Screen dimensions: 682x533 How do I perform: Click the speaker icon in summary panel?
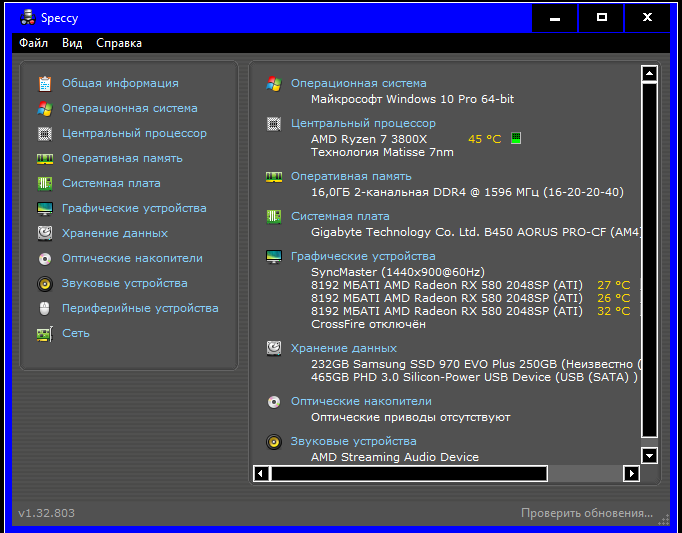(x=274, y=442)
